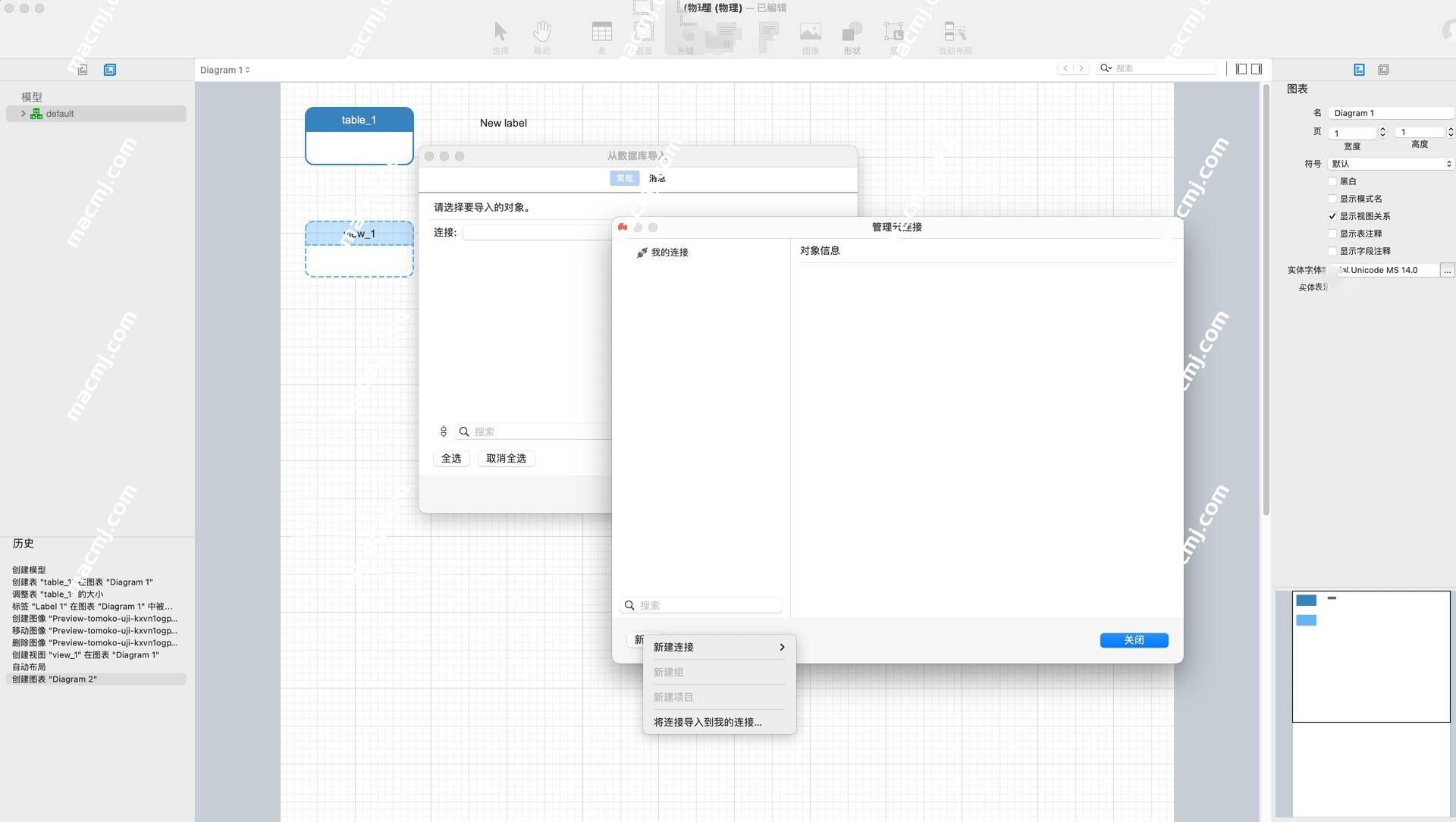Click disabled 新建项目 menu entry
1456x822 pixels.
pyautogui.click(x=719, y=697)
